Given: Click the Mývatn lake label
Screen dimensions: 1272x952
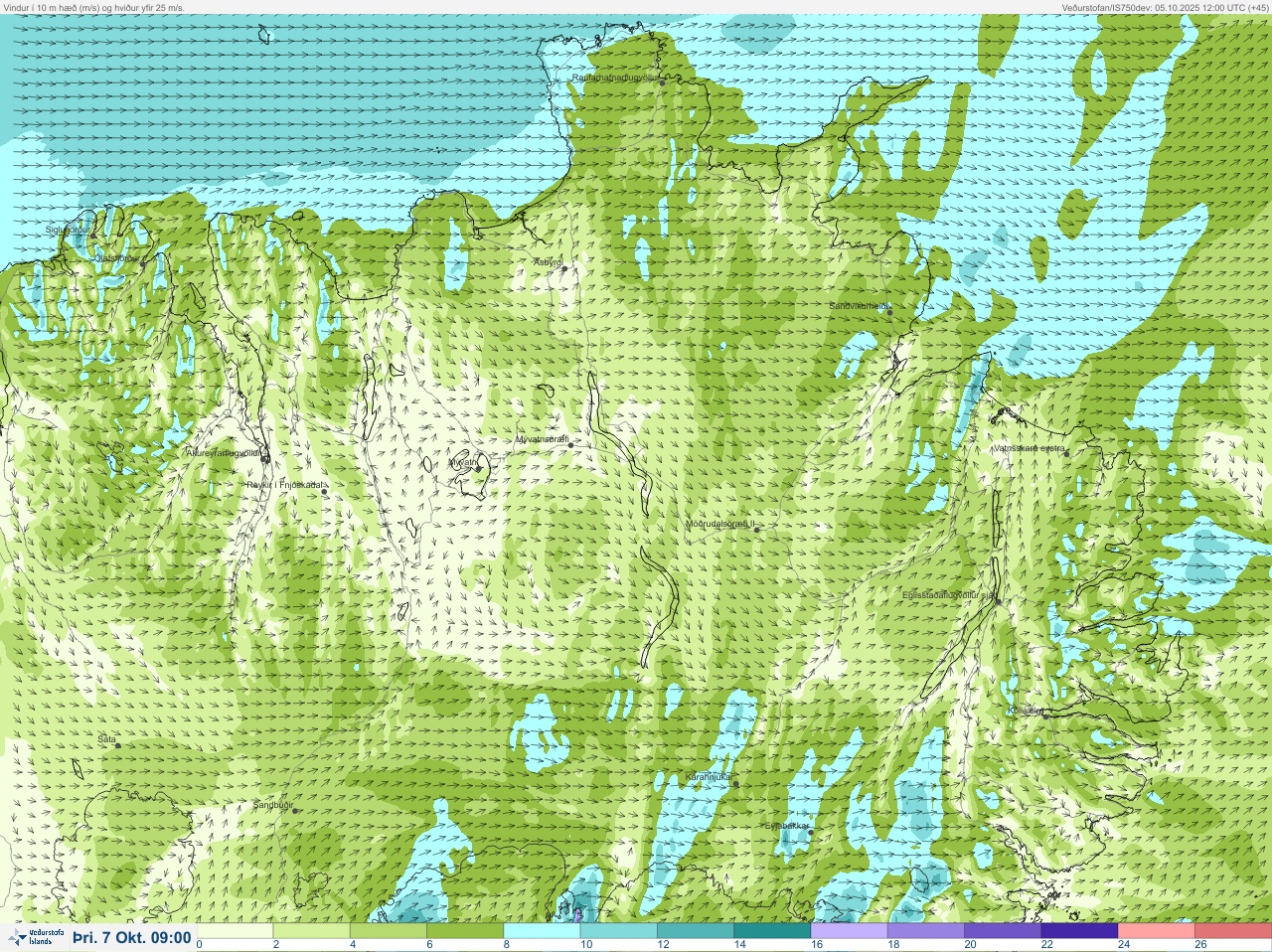Looking at the screenshot, I should point(462,462).
